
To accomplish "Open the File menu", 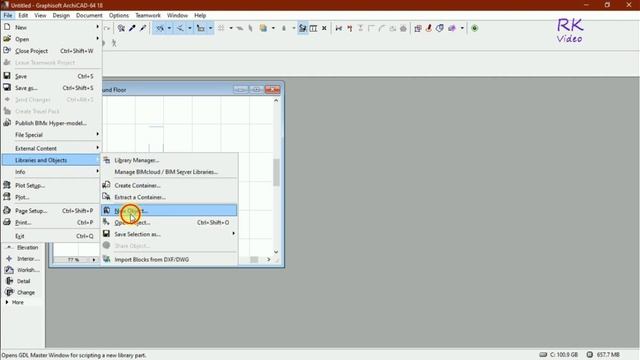I will point(8,16).
